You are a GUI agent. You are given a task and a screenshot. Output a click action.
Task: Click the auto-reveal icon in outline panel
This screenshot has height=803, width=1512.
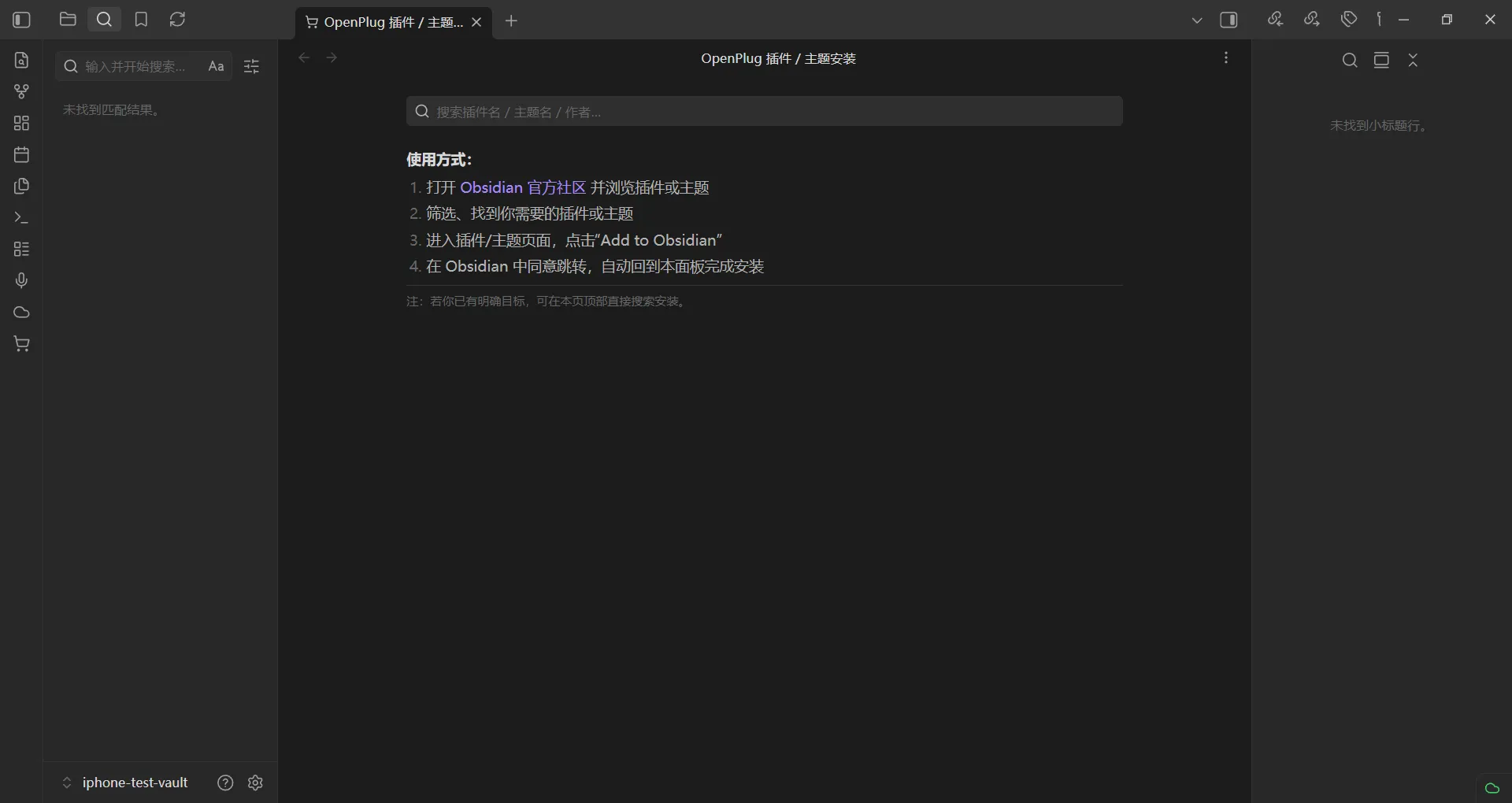[1381, 61]
